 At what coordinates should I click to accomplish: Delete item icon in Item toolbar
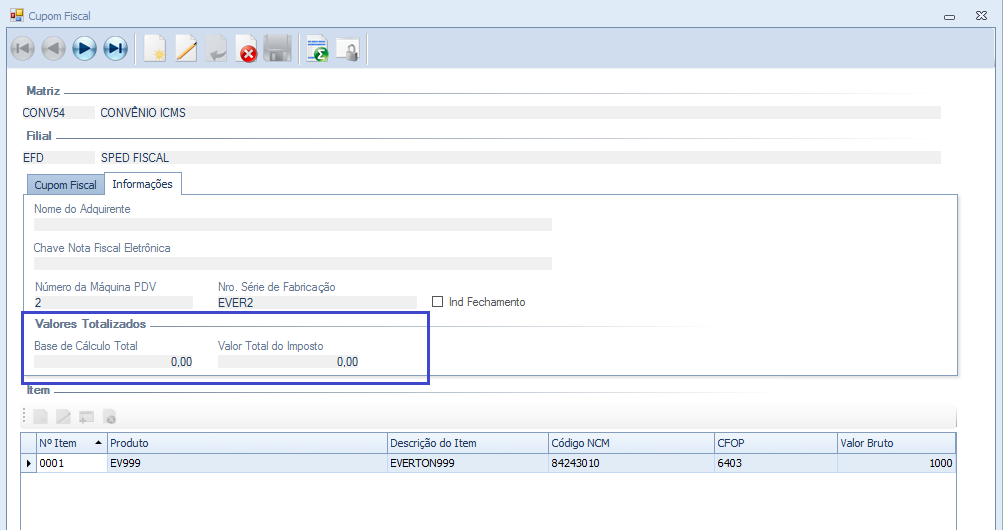109,417
